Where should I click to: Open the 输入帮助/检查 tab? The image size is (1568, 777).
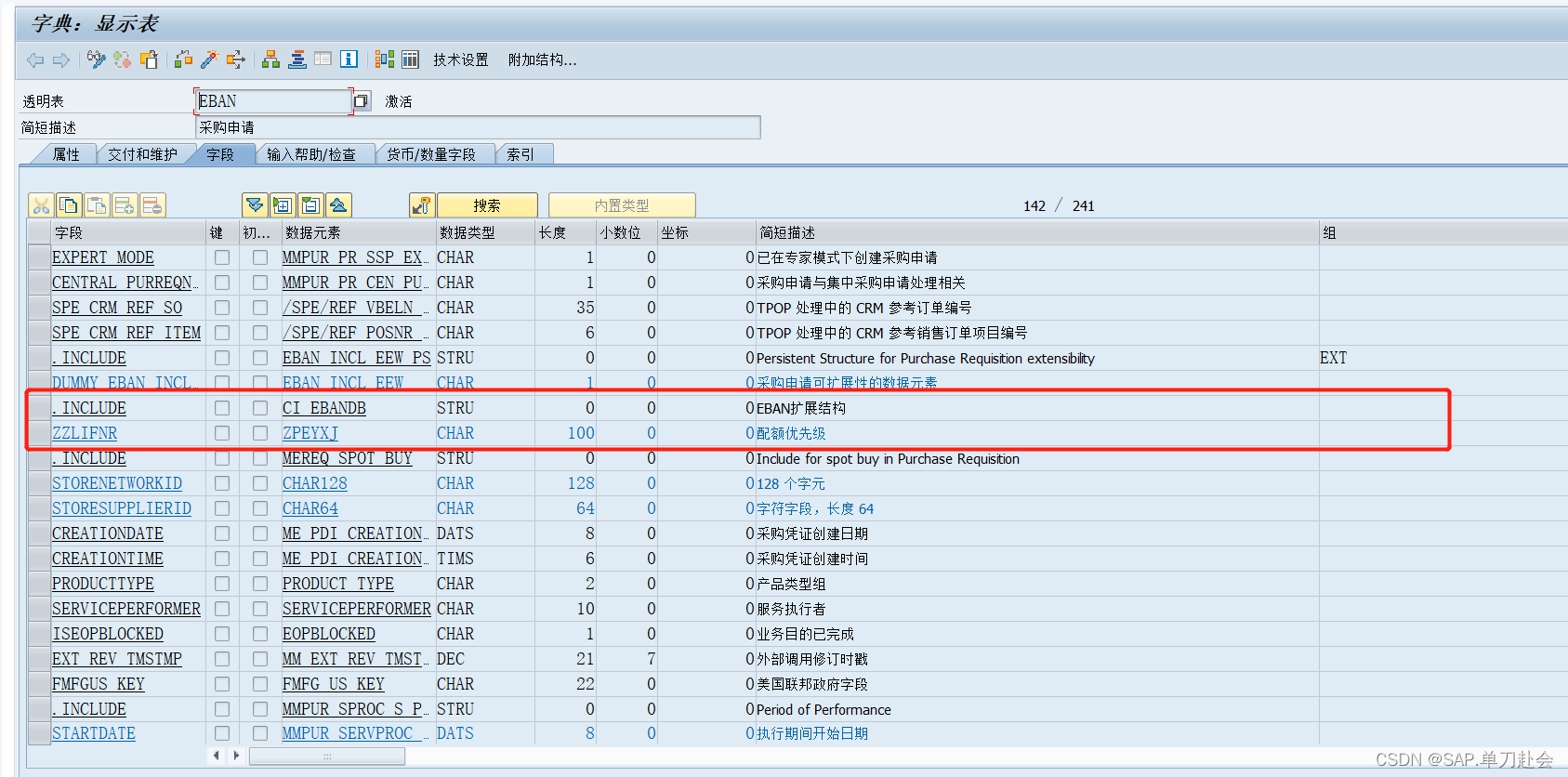(x=311, y=154)
